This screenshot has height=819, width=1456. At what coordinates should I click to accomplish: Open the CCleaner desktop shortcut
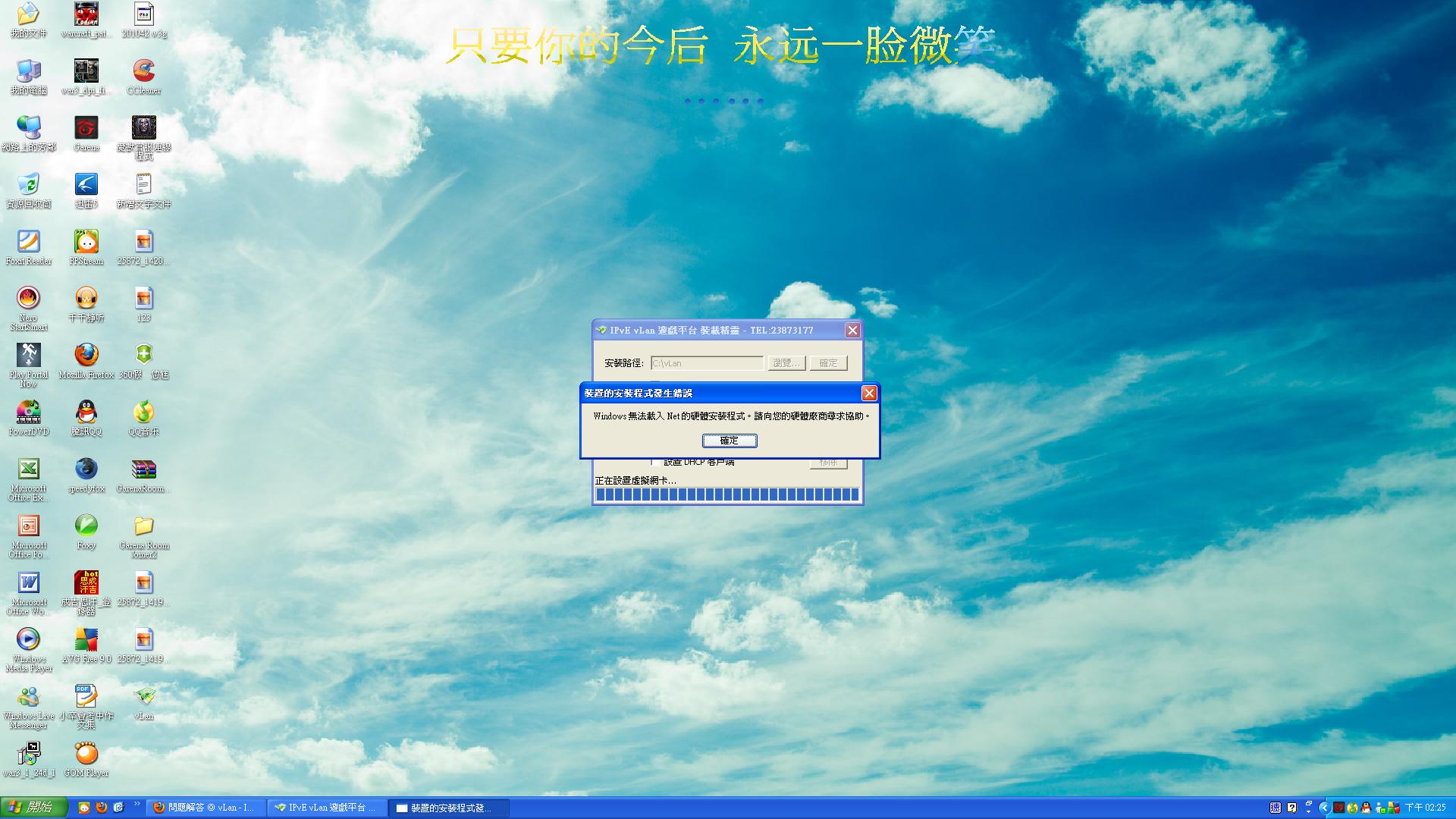[x=143, y=71]
